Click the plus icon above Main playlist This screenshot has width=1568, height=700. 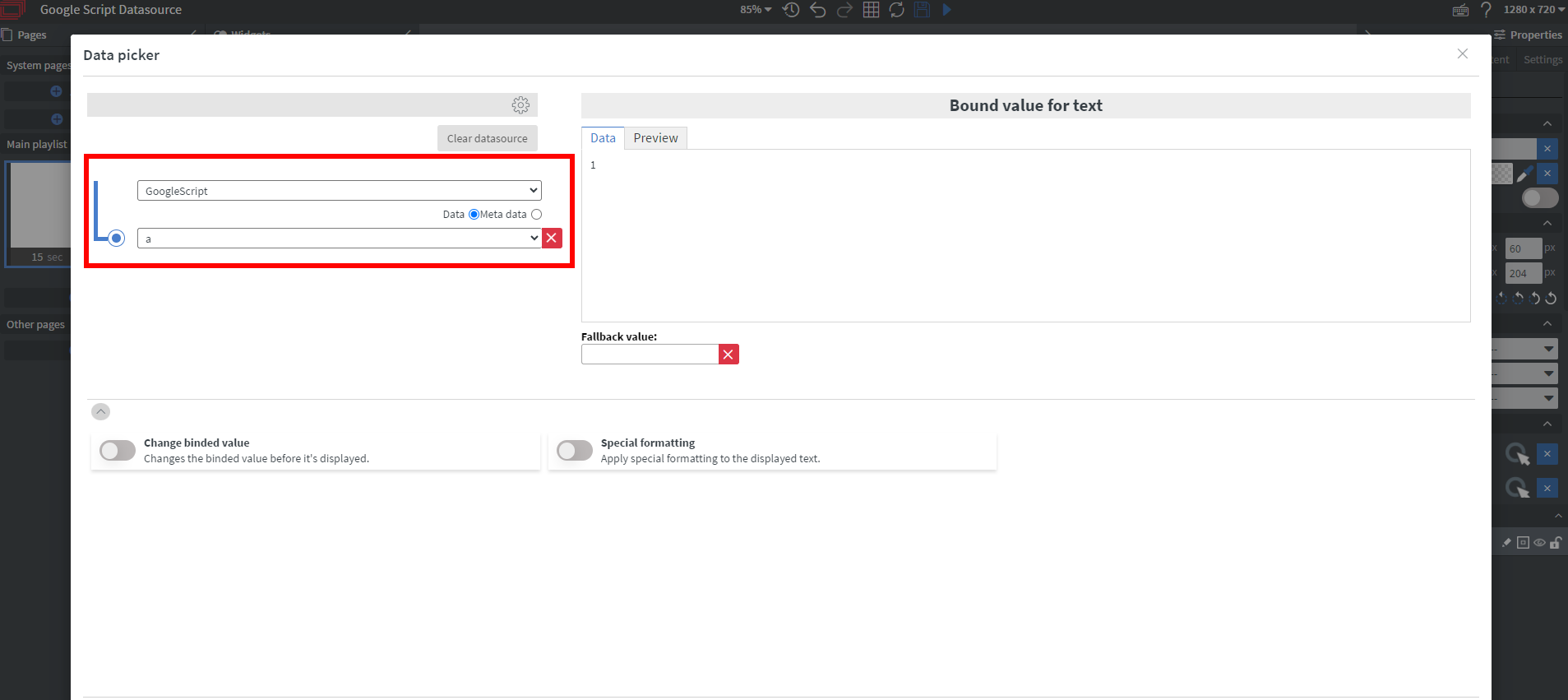57,119
